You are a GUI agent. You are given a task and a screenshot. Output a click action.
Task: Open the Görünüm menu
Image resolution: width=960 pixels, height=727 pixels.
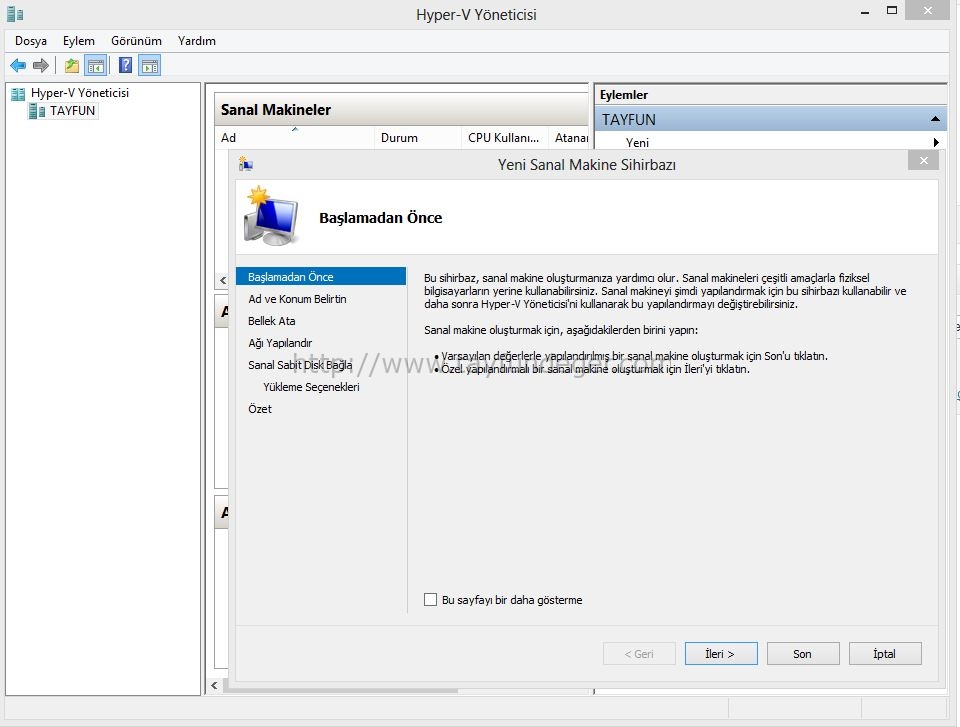(136, 40)
